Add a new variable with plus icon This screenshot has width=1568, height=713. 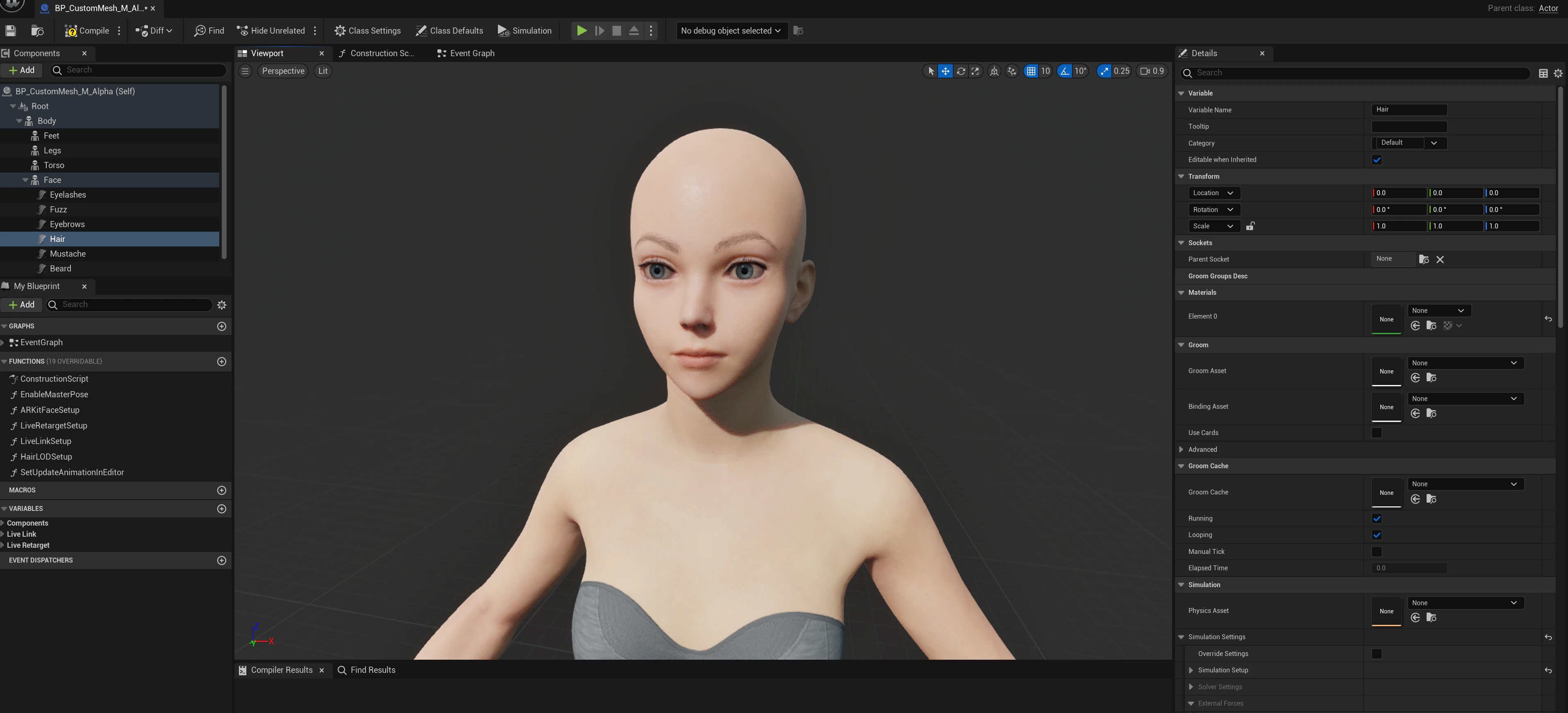click(x=222, y=509)
